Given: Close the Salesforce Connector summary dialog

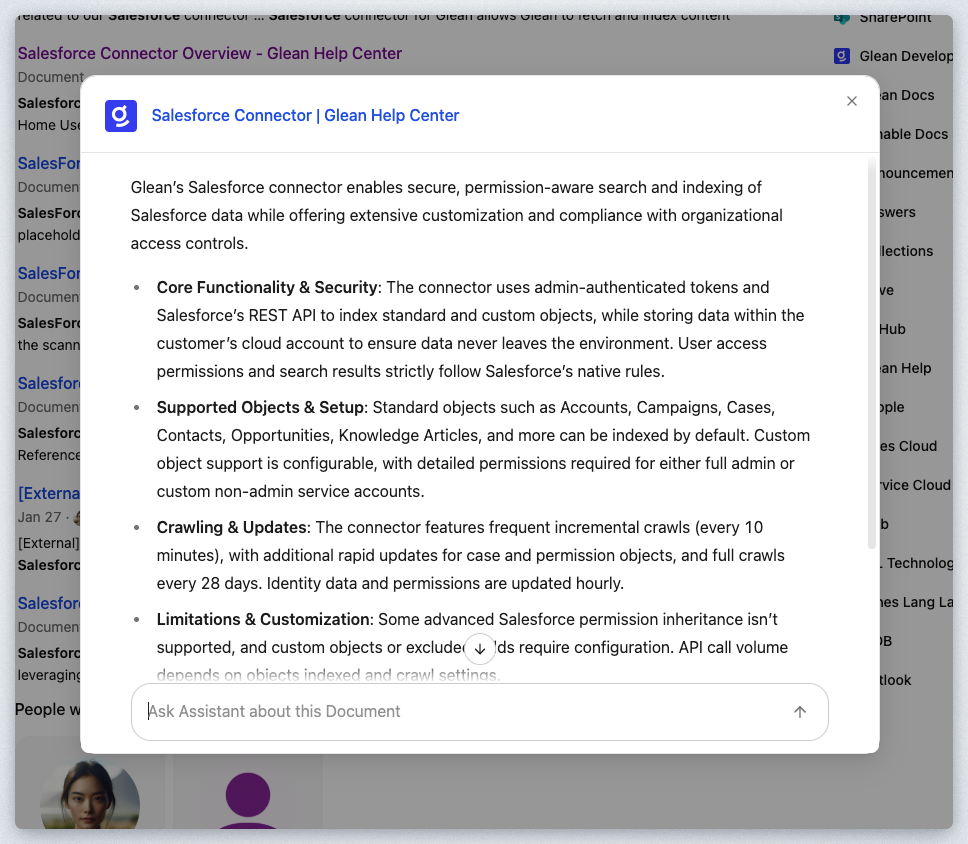Looking at the screenshot, I should (852, 101).
